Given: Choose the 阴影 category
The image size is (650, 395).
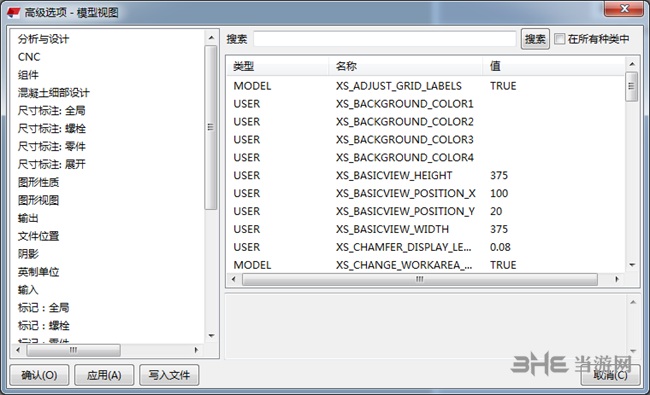Looking at the screenshot, I should point(28,254).
